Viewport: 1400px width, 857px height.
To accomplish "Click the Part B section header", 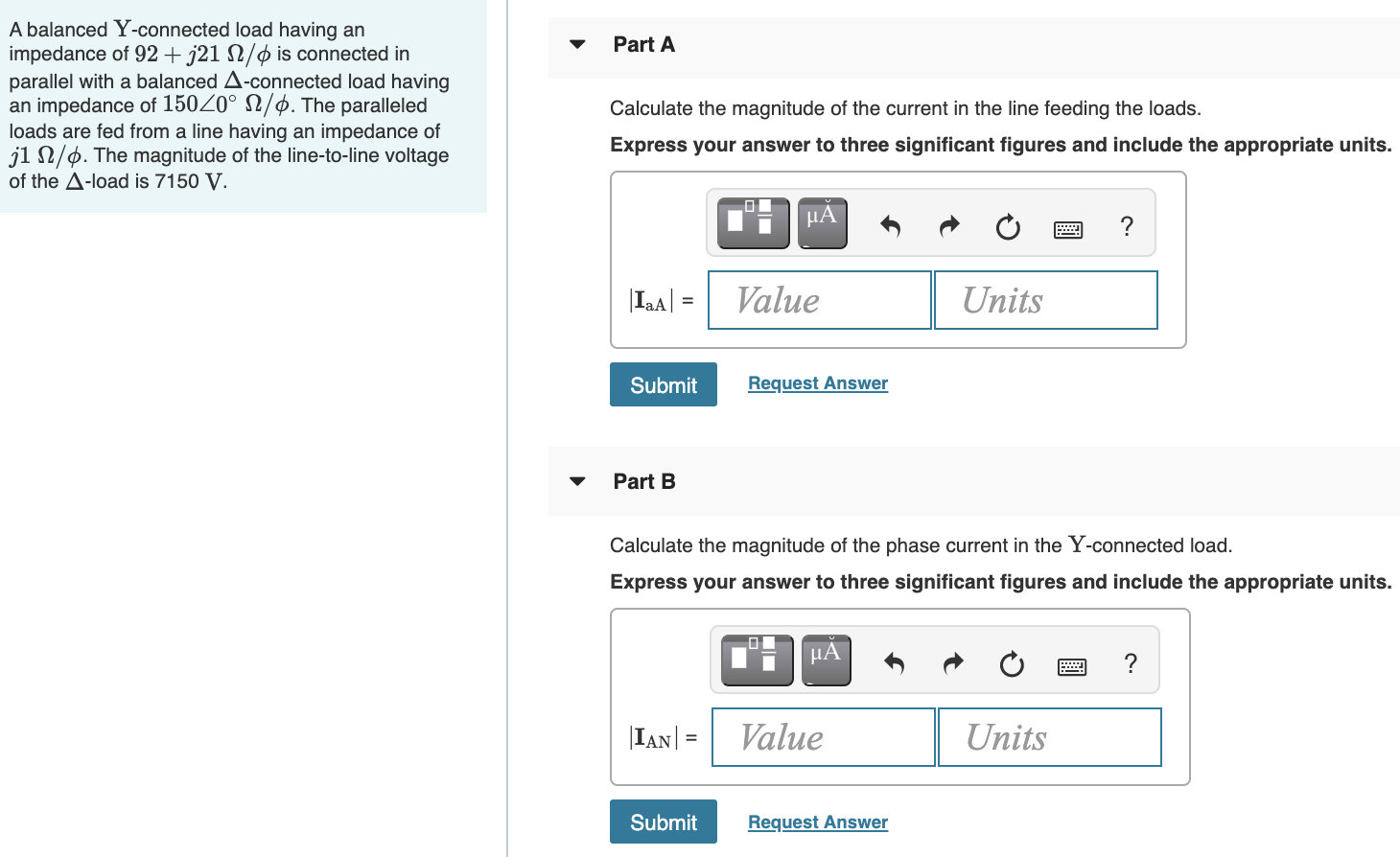I will [643, 481].
